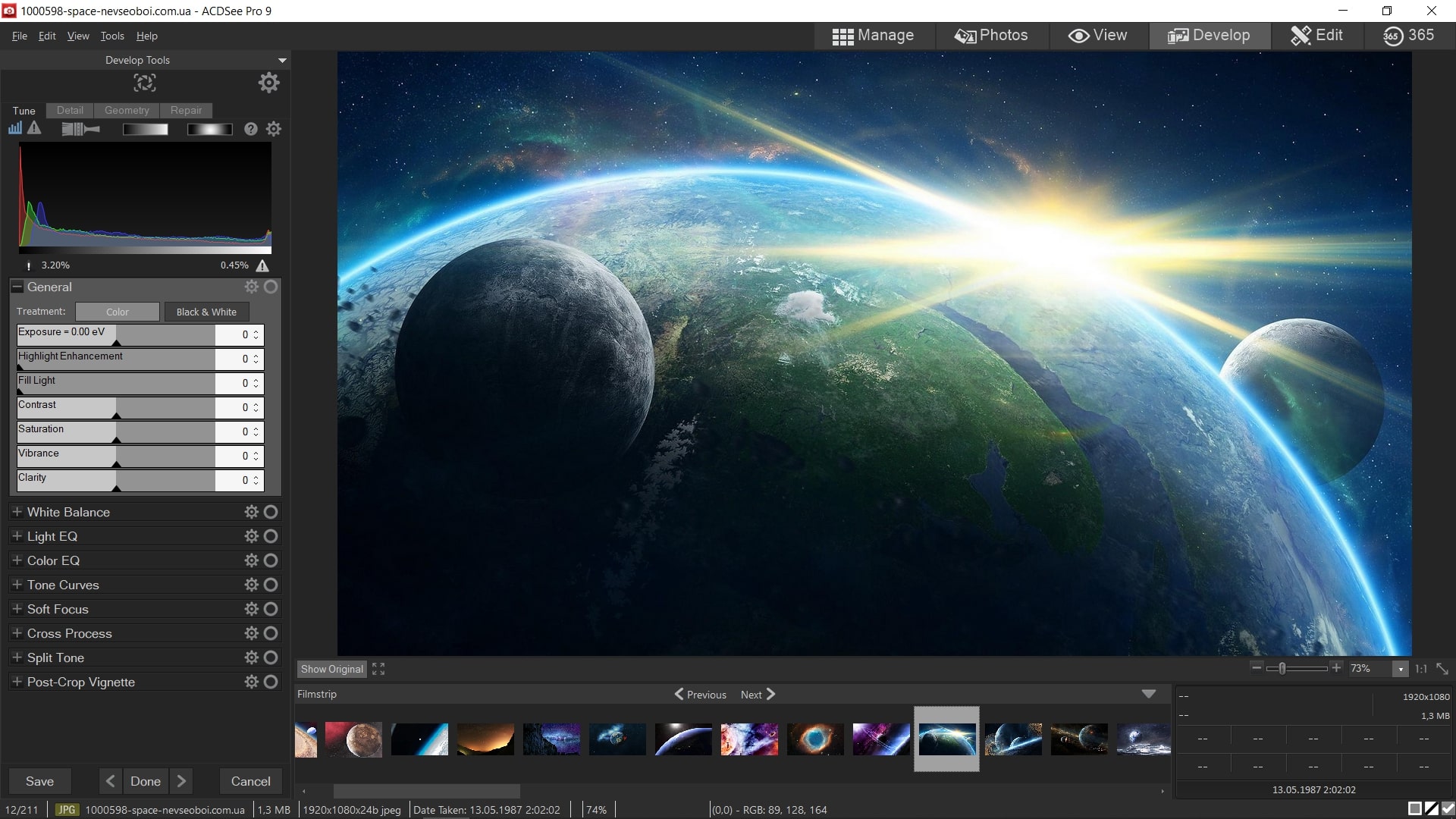This screenshot has width=1456, height=819.
Task: Expand the Light EQ group
Action: (17, 536)
